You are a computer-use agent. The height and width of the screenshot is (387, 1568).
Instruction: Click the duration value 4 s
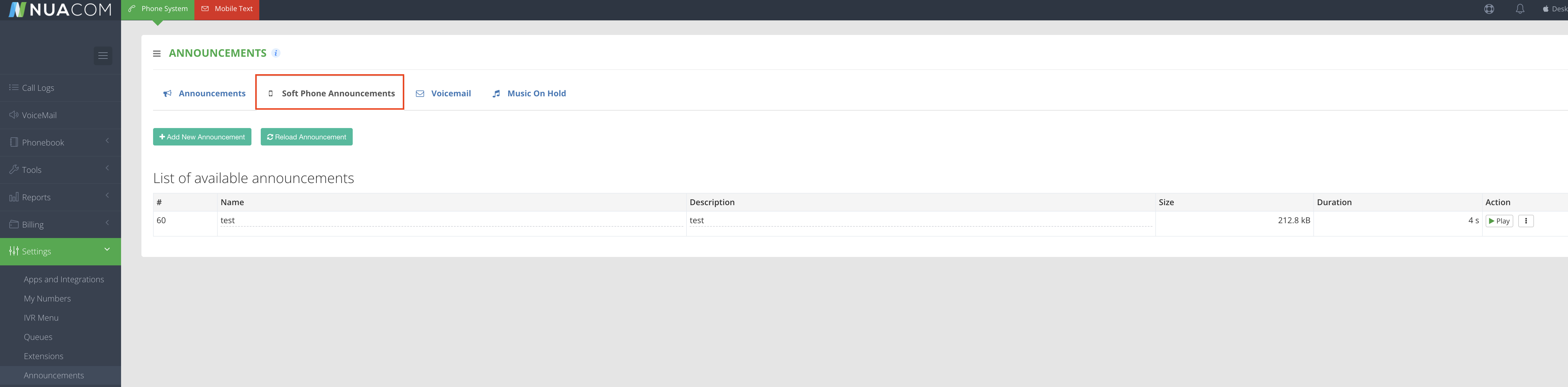click(1474, 220)
